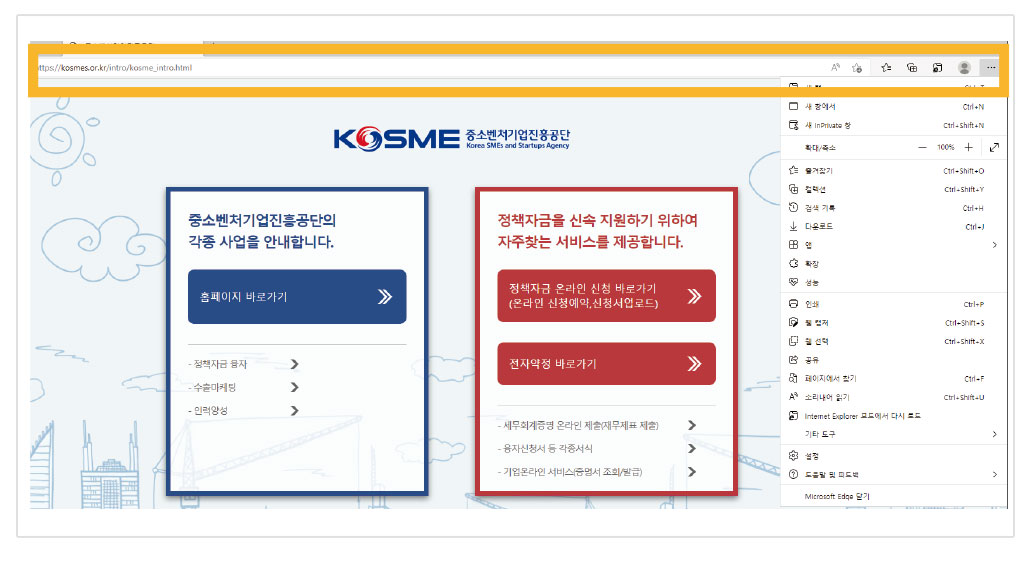The height and width of the screenshot is (565, 1032).
Task: Open the profile avatar icon
Action: [964, 67]
